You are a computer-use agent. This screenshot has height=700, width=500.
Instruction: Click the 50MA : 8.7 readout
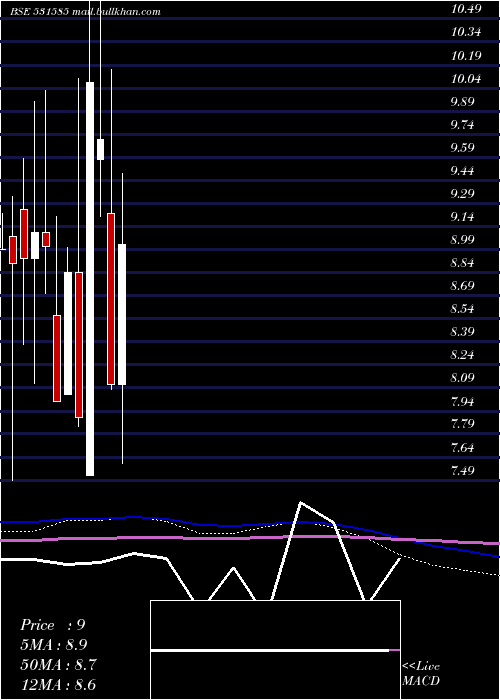click(x=58, y=665)
